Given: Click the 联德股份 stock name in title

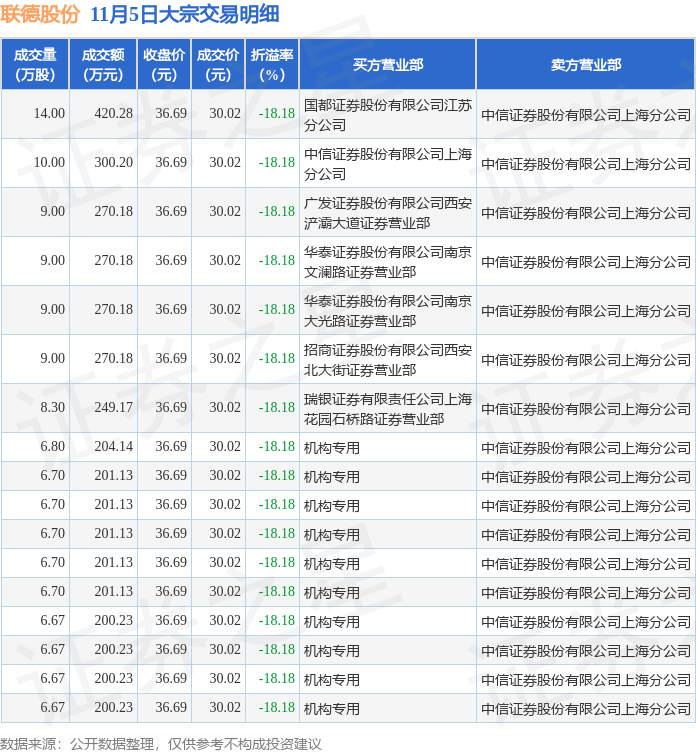Looking at the screenshot, I should 40,14.
